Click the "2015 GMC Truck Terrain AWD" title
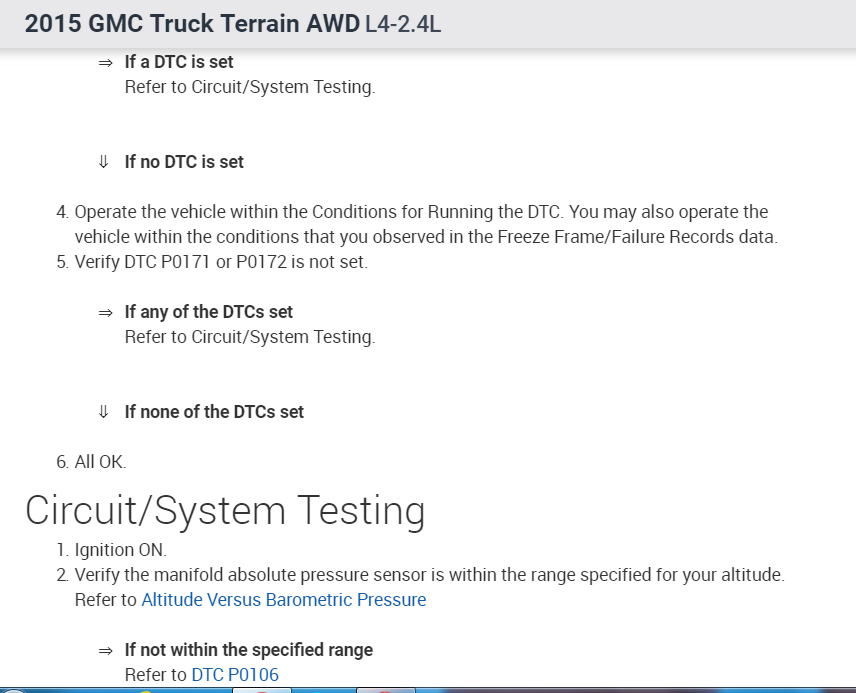856x693 pixels. pos(192,24)
